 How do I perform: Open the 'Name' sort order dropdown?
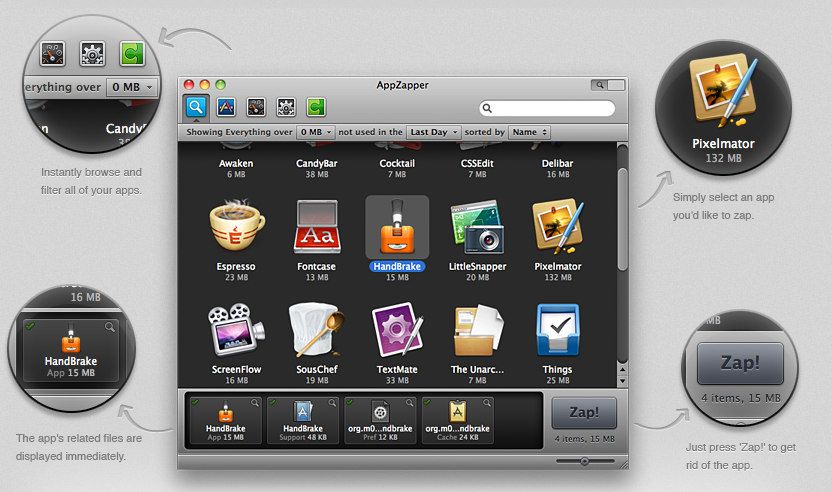[529, 132]
